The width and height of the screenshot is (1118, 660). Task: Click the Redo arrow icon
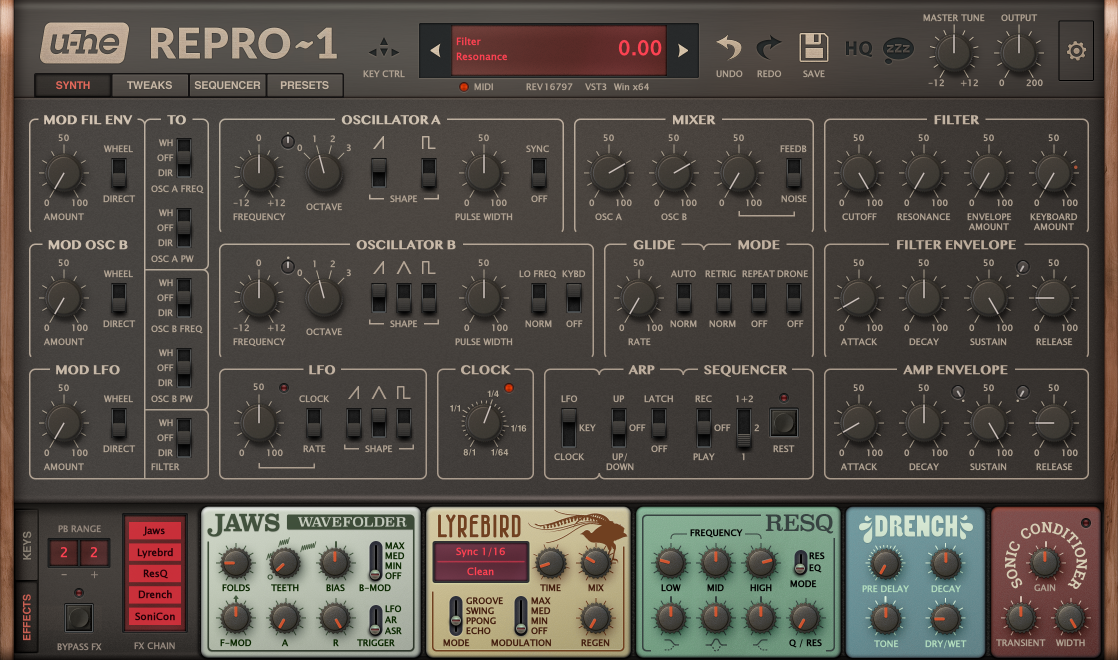click(x=769, y=48)
